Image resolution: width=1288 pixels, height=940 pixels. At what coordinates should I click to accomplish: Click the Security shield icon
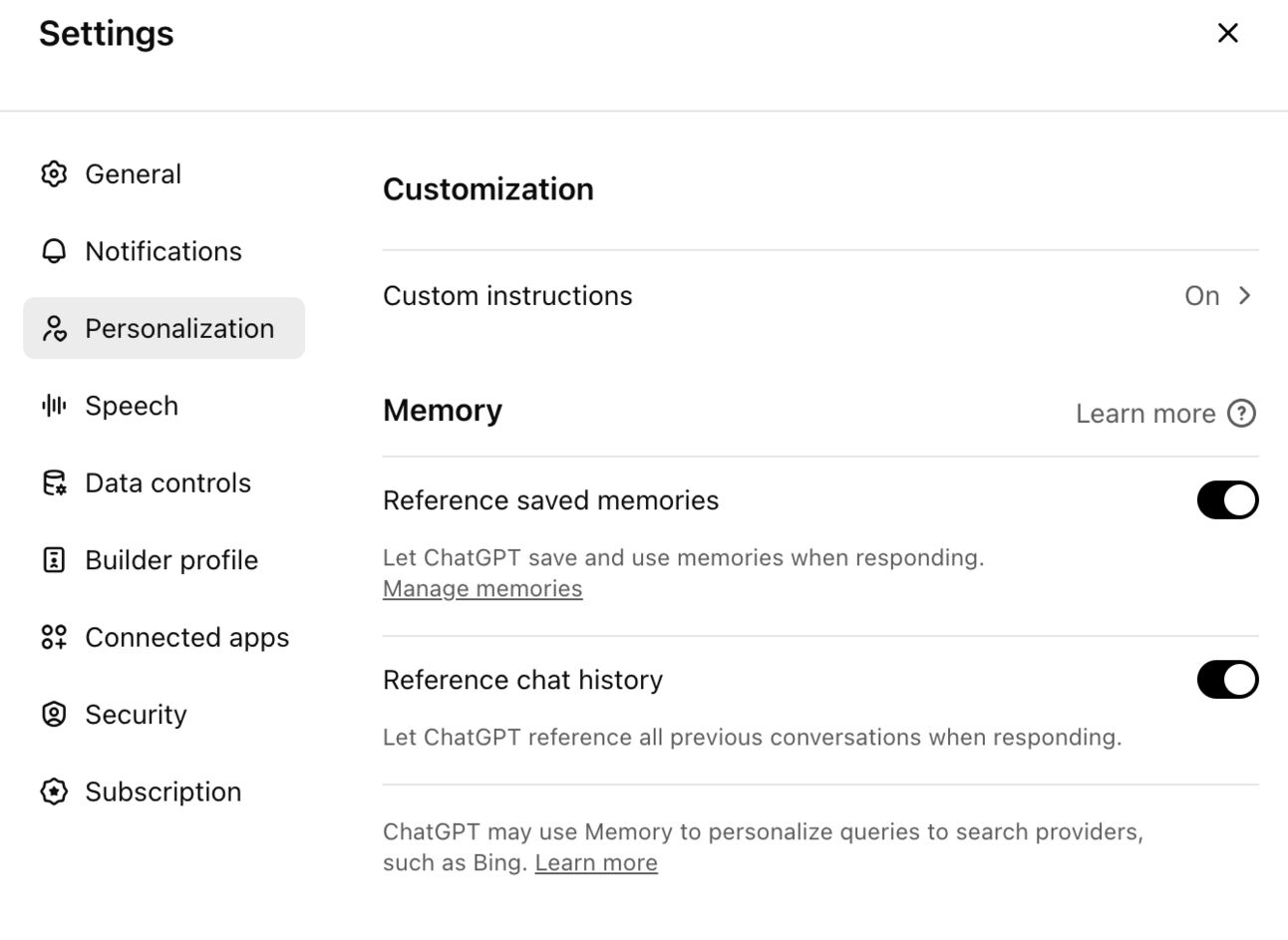pos(54,715)
